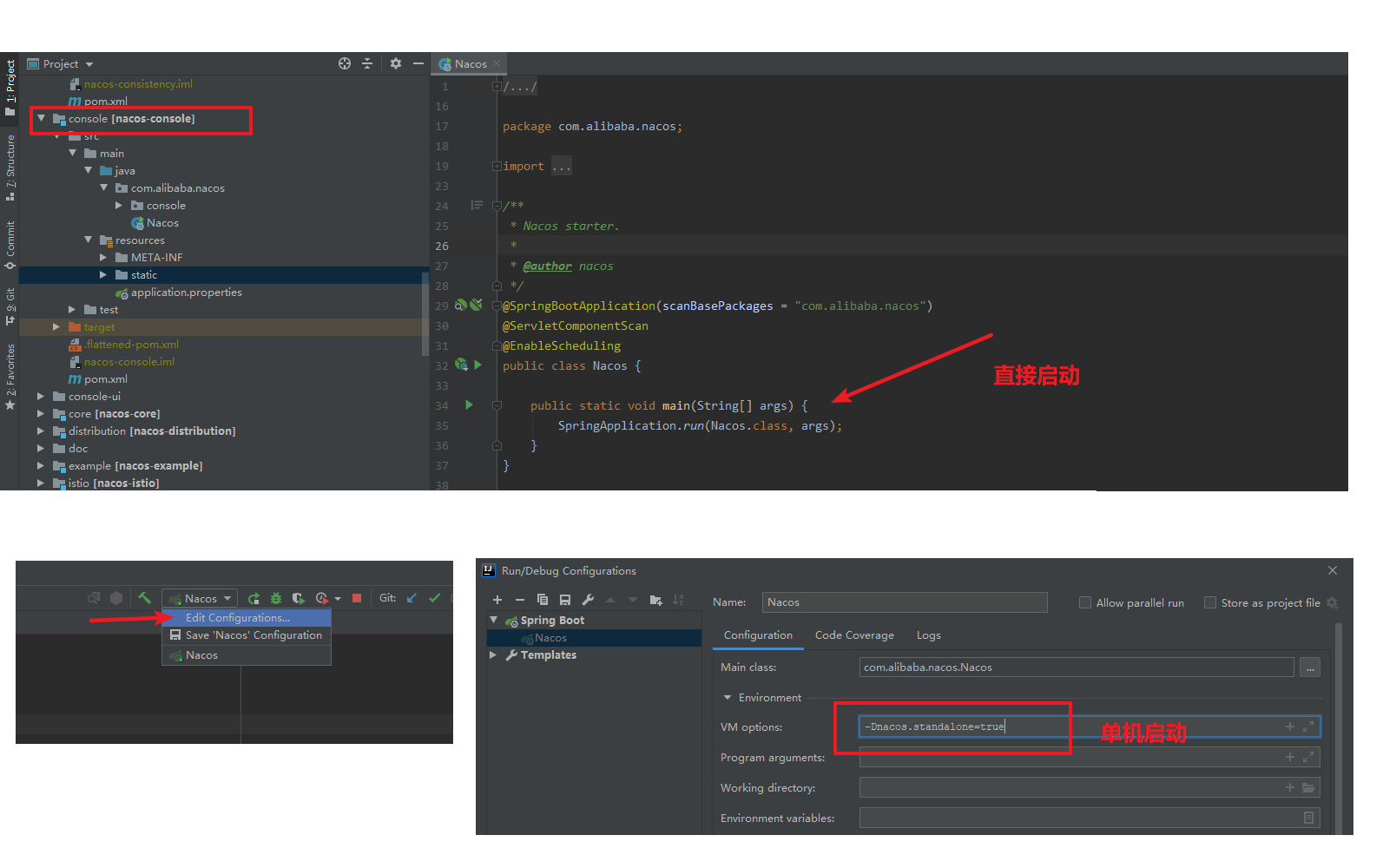The width and height of the screenshot is (1396, 868).
Task: Click the Program arguments field
Action: pos(1090,757)
